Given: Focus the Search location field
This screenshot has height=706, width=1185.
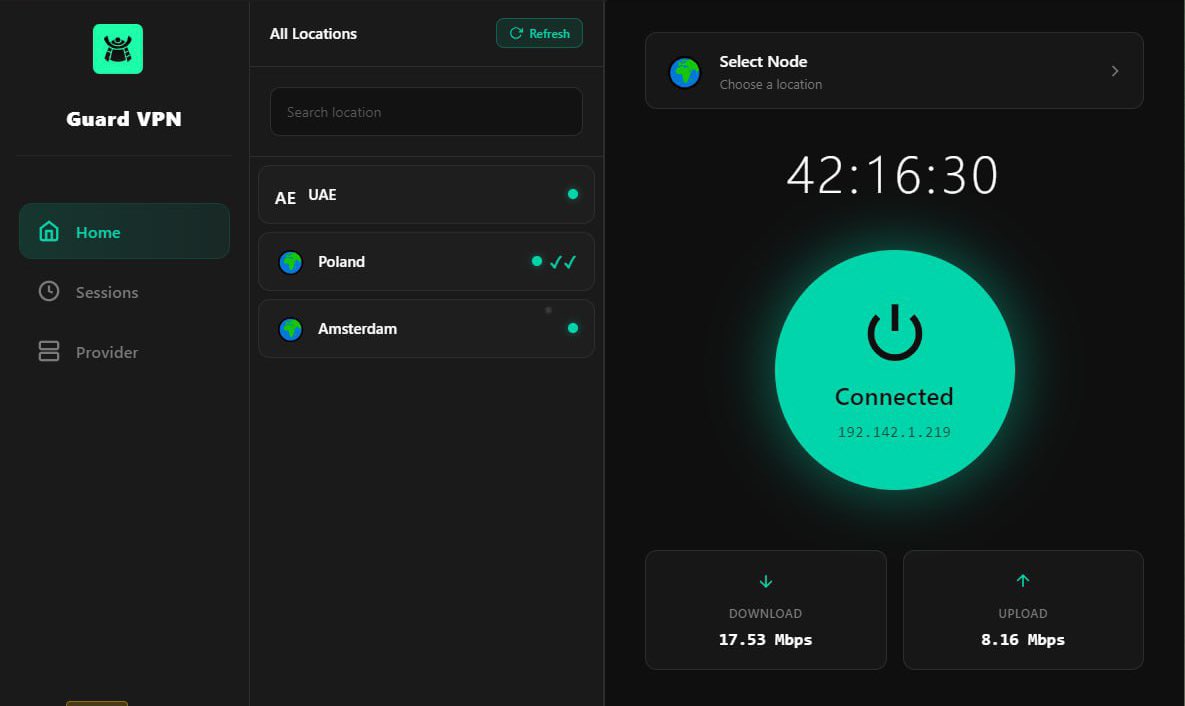Looking at the screenshot, I should point(426,112).
